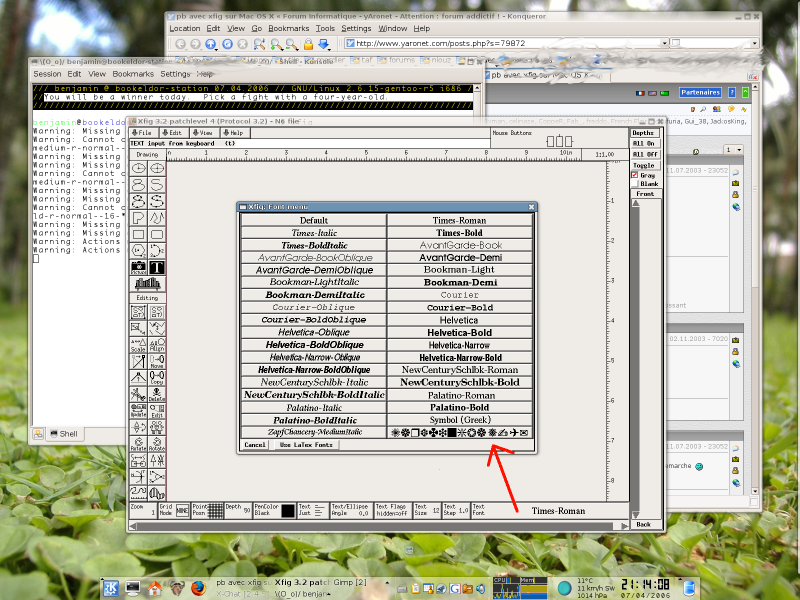Select the circle drawing tool in Xfig
The width and height of the screenshot is (800, 600).
138,168
